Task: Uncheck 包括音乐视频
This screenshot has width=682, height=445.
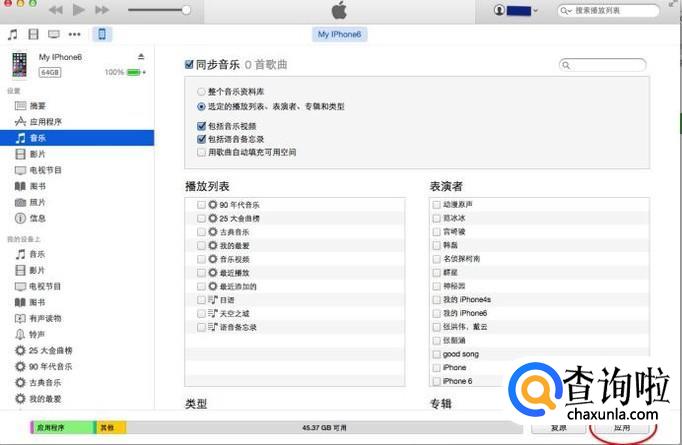Action: 201,126
